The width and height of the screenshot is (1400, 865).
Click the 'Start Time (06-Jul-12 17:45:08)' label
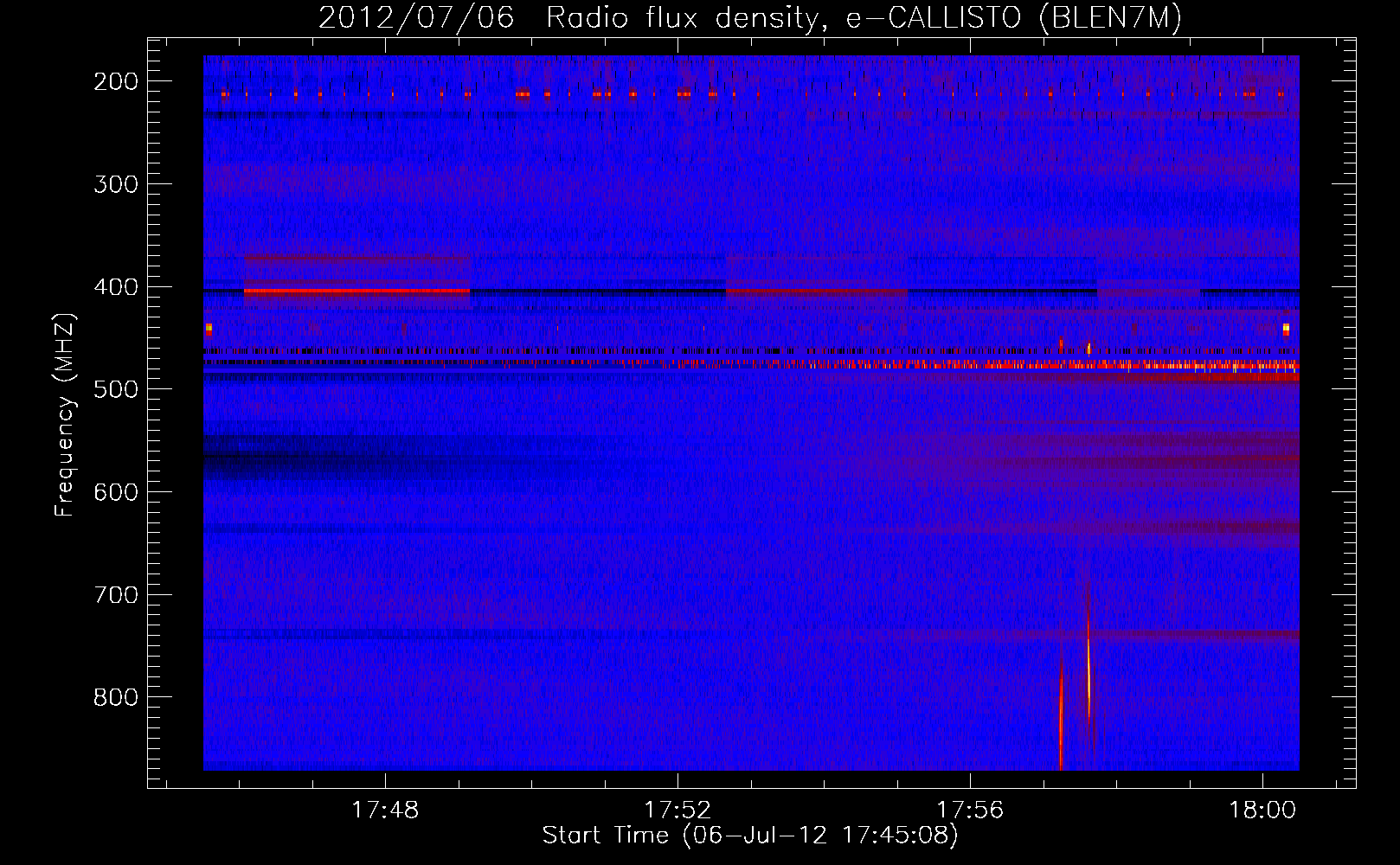(x=750, y=836)
